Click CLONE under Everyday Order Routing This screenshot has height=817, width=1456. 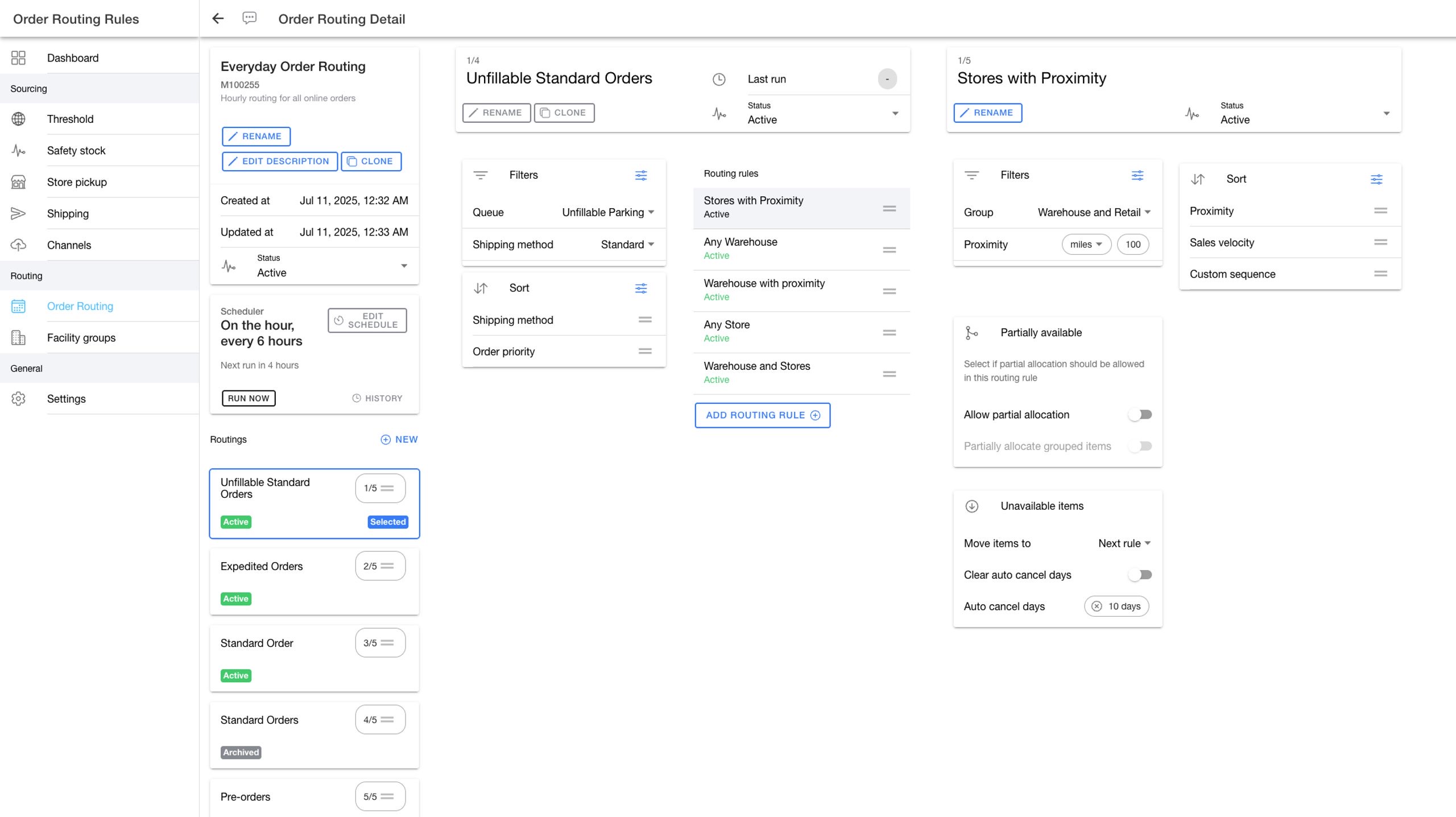(371, 162)
